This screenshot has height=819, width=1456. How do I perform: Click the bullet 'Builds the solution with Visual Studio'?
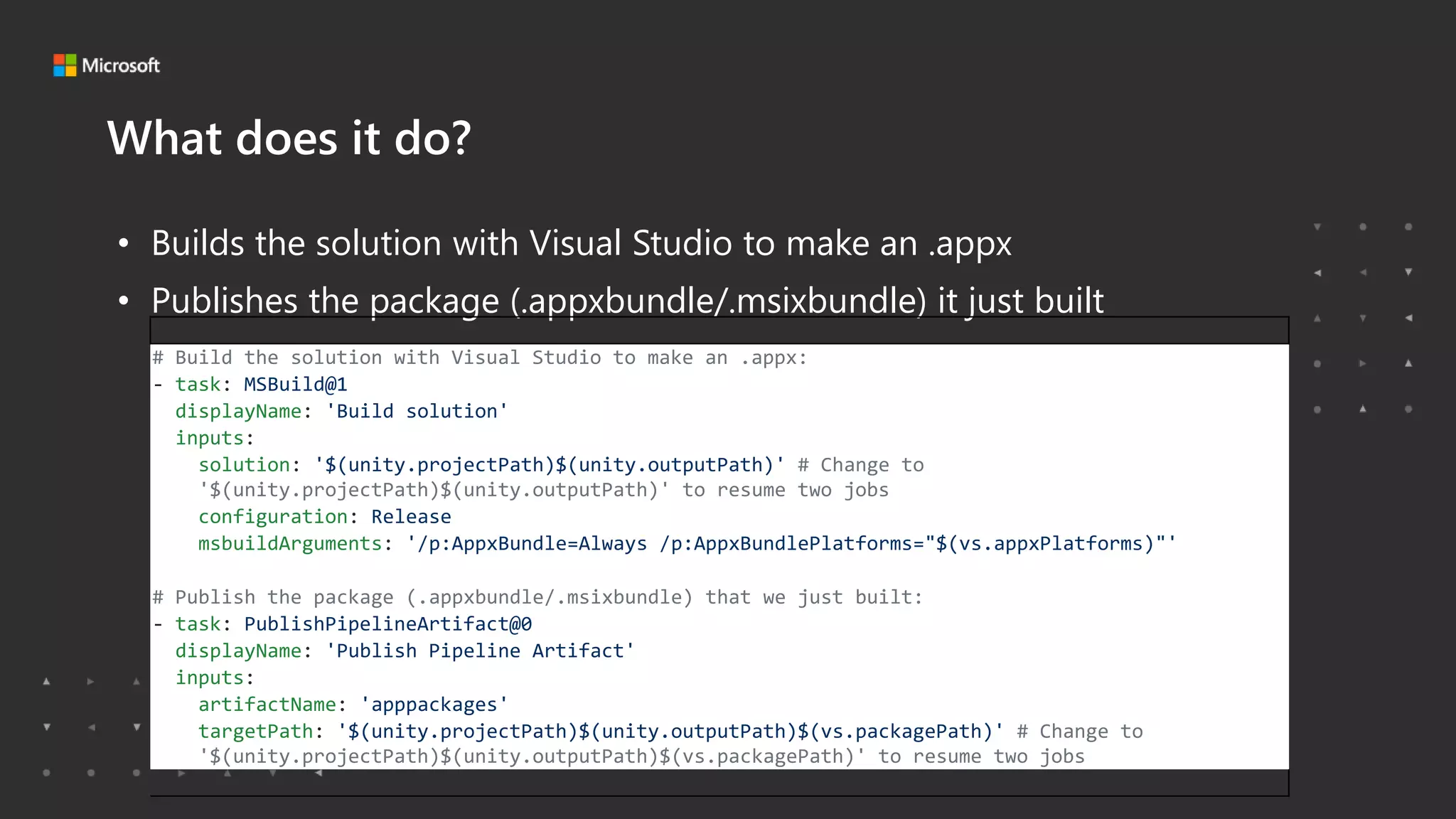(581, 244)
